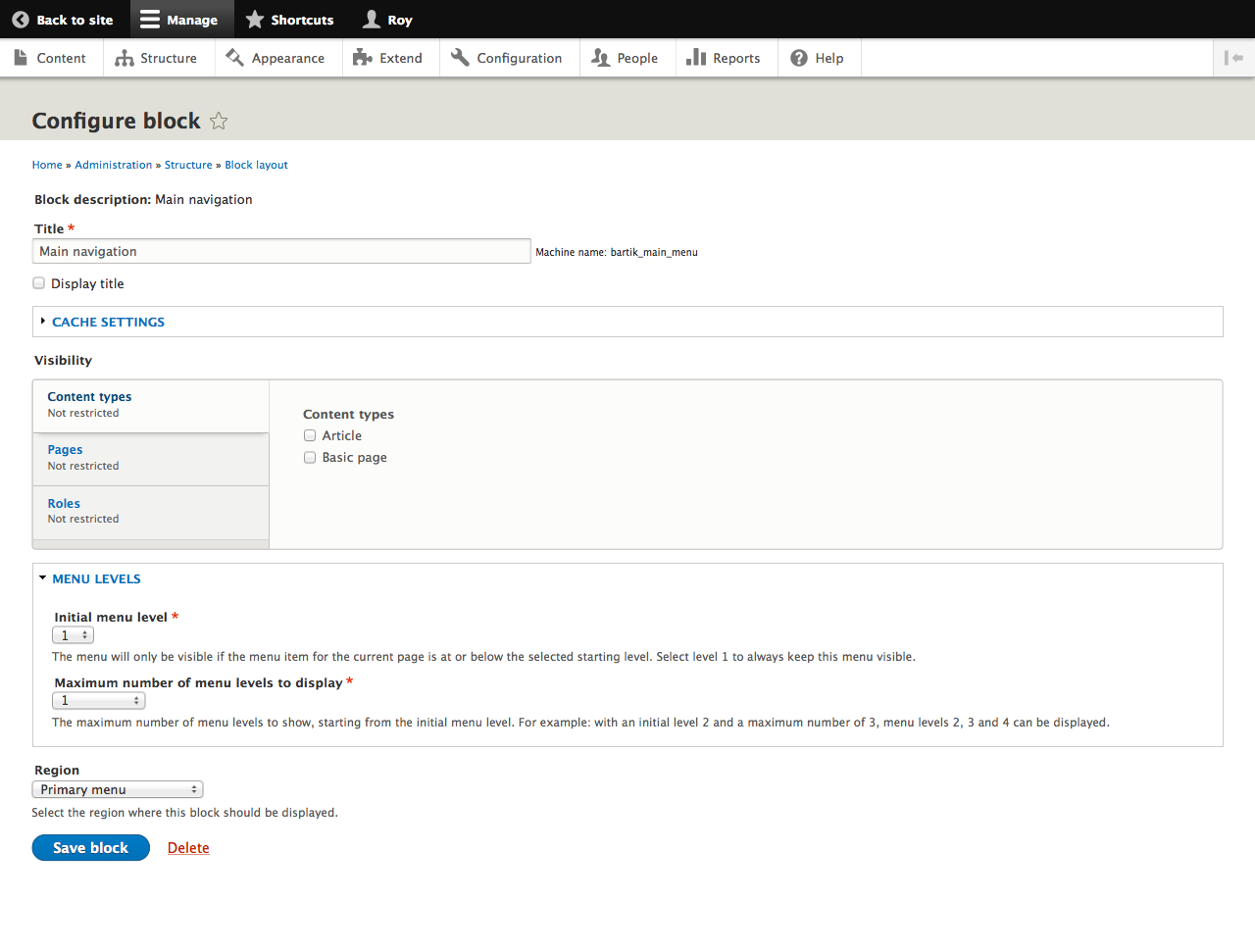
Task: Enable the Display title checkbox
Action: point(38,282)
